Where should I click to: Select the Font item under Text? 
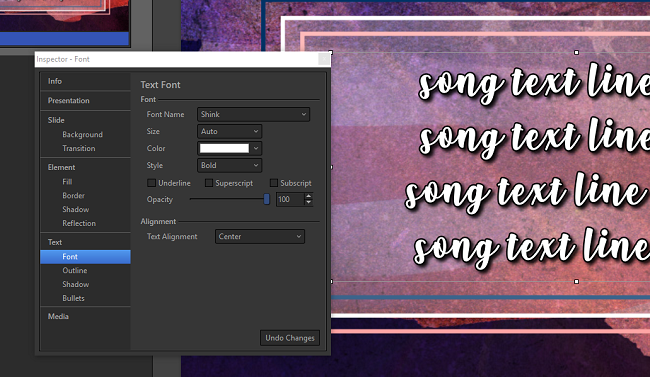[85, 257]
